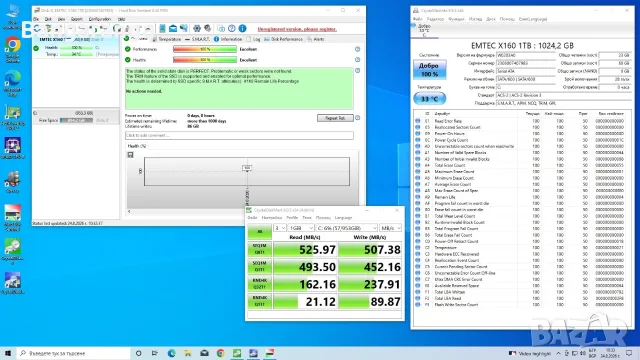This screenshot has height=360, width=640.
Task: Open the Profile menu in CrystalDiskMark
Action: 292,218
